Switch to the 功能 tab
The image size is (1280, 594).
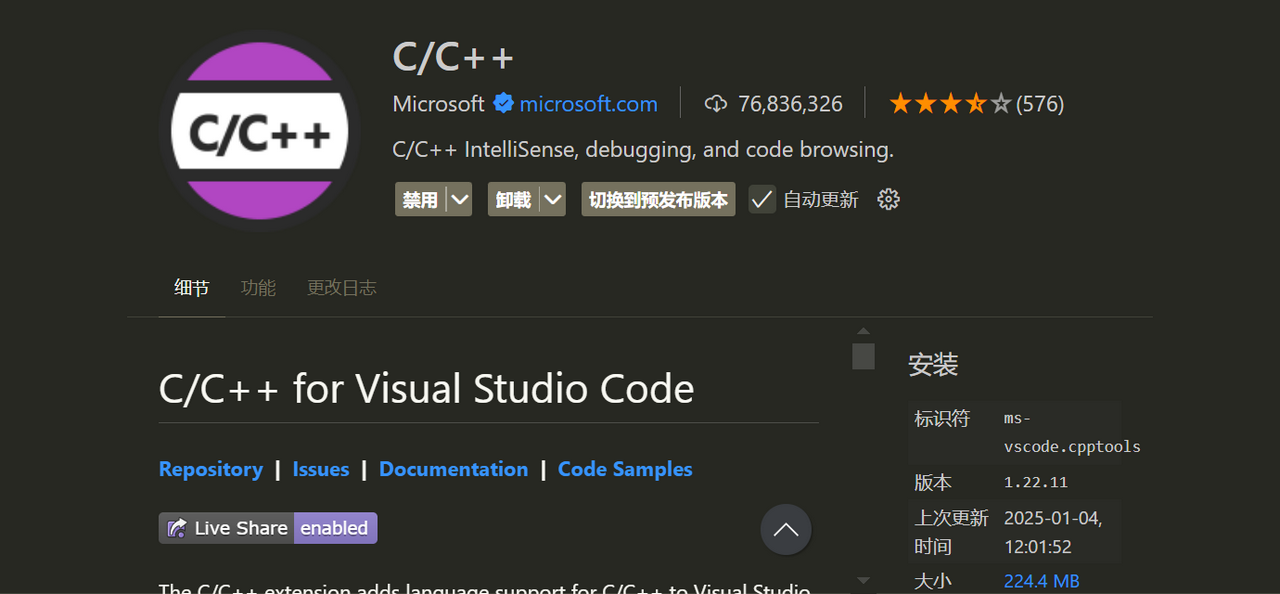point(258,288)
